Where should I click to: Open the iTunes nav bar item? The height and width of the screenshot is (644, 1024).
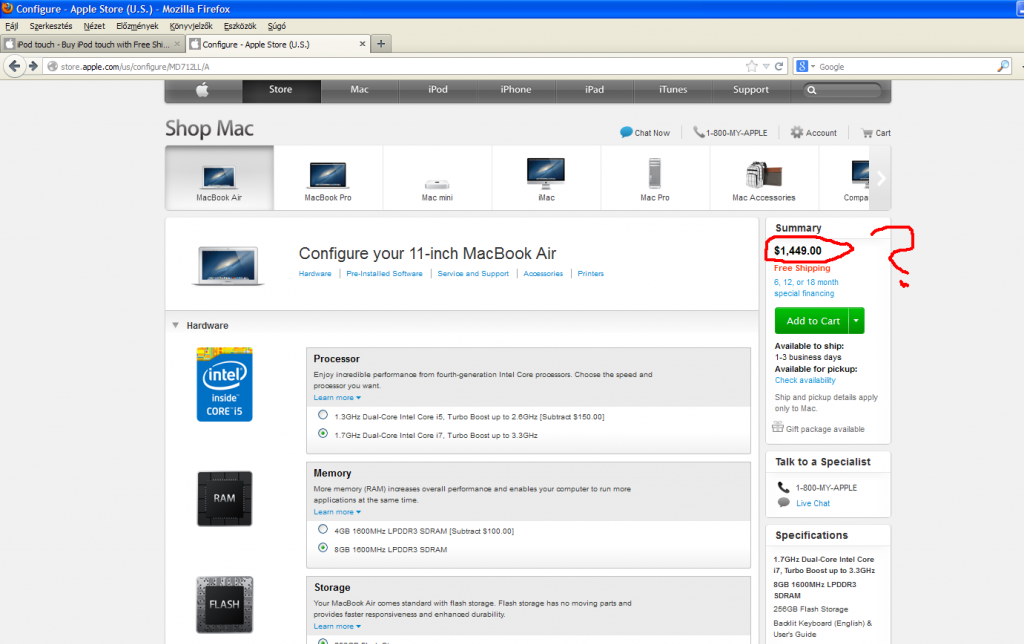tap(673, 90)
